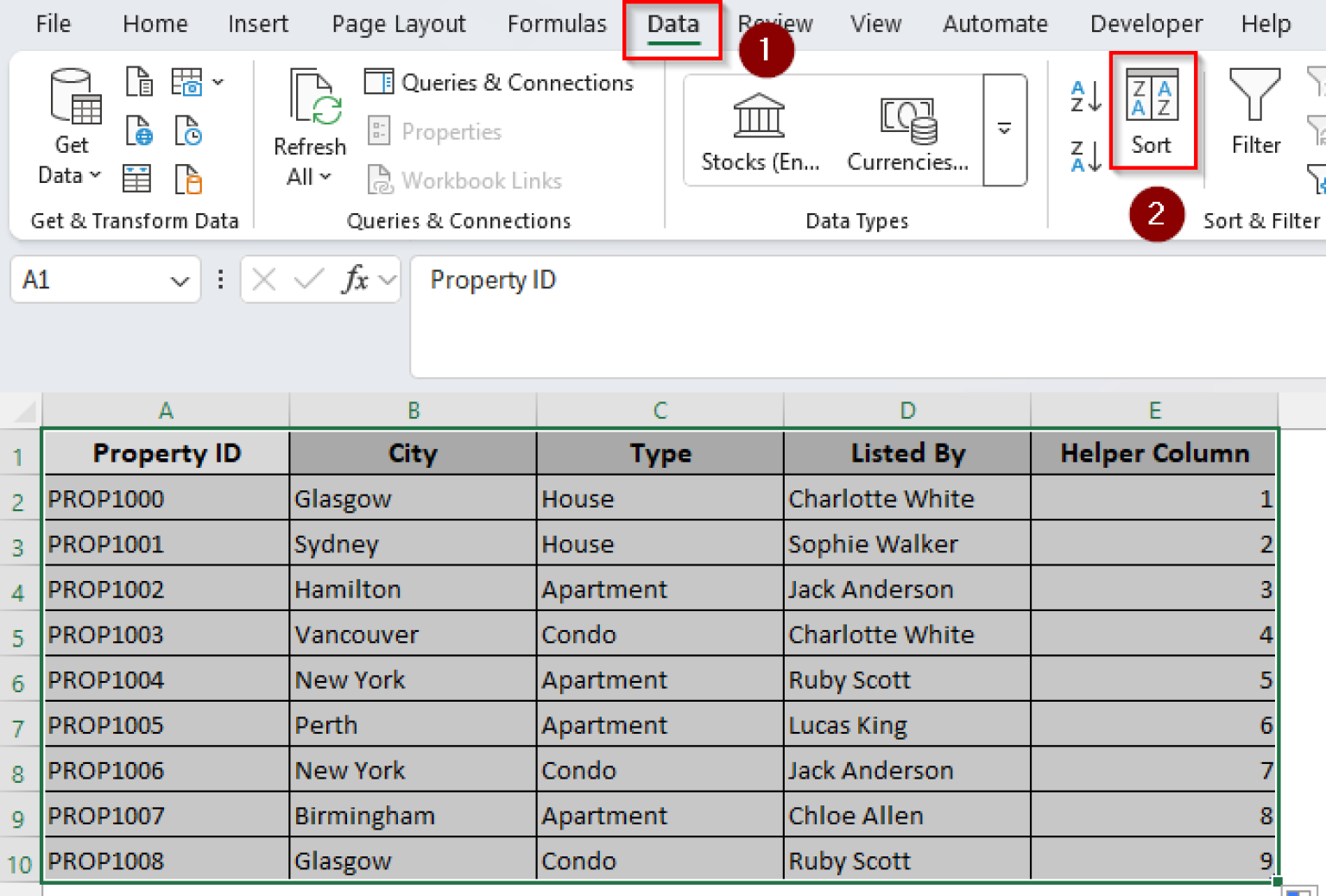
Task: Open the Sort dialog icon
Action: [x=1152, y=112]
